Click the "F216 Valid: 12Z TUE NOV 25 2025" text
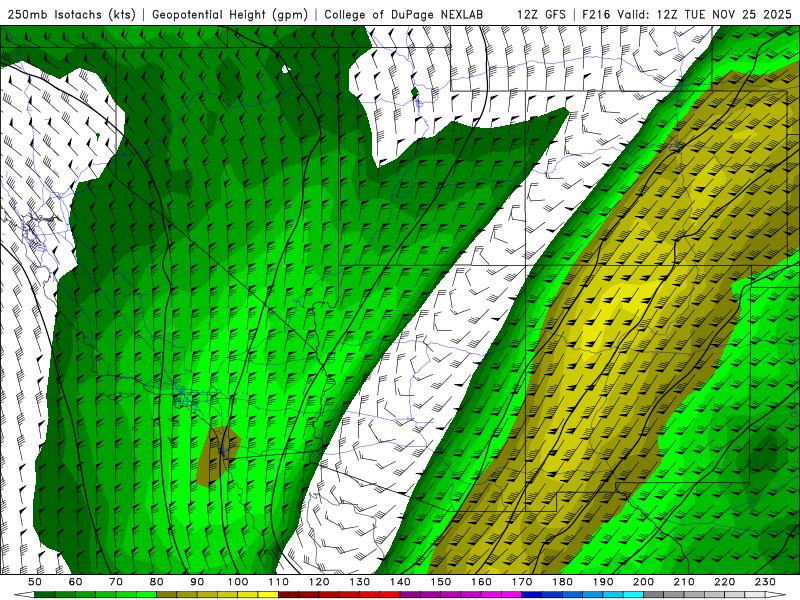Viewport: 800px width, 600px height. 687,14
